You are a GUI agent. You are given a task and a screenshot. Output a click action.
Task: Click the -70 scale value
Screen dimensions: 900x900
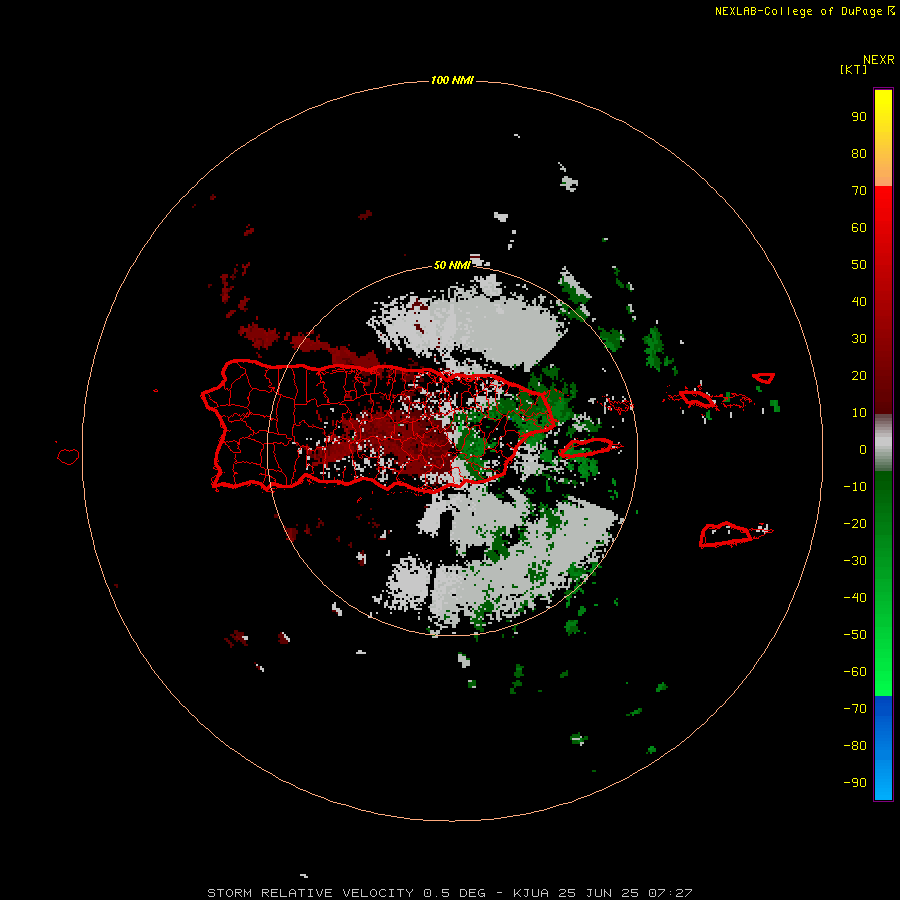(855, 709)
